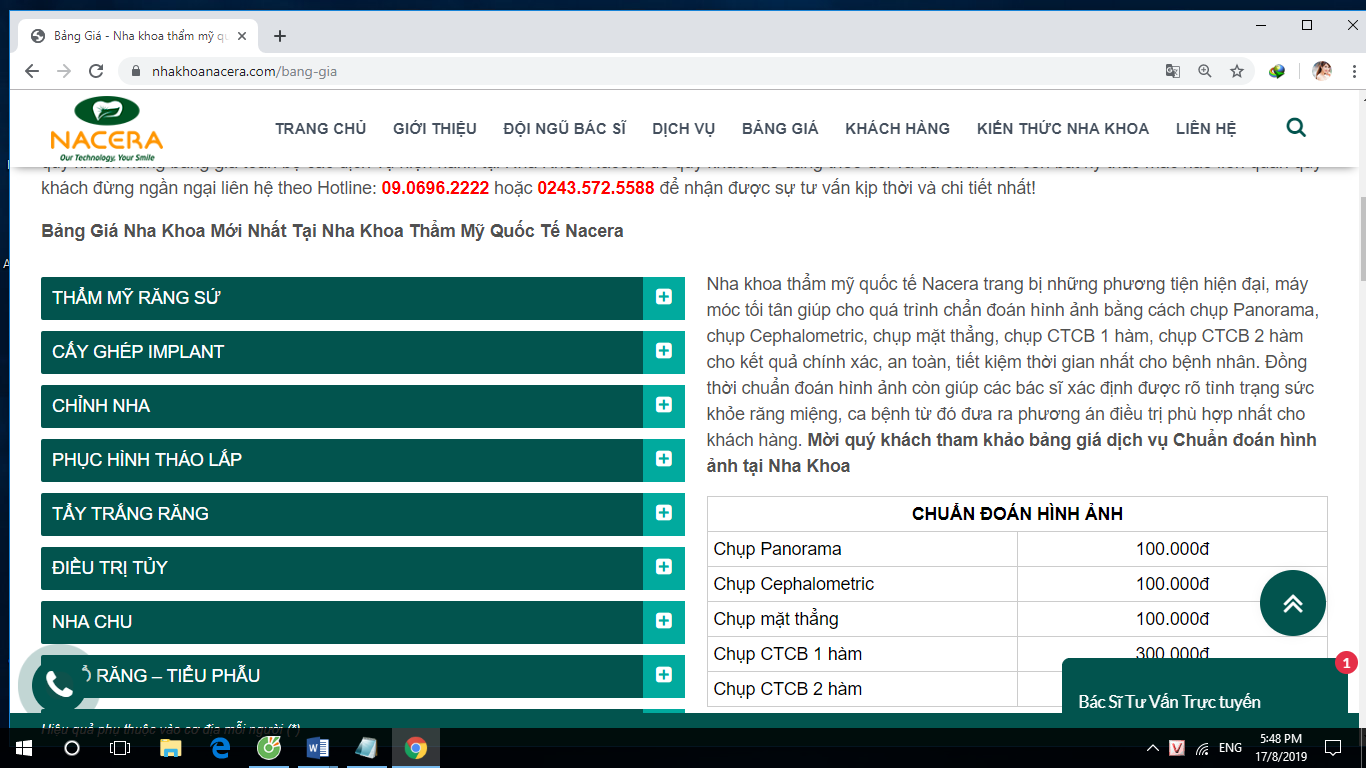
Task: Expand the CẤY GHÉP IMPLANT price section
Action: pos(663,351)
